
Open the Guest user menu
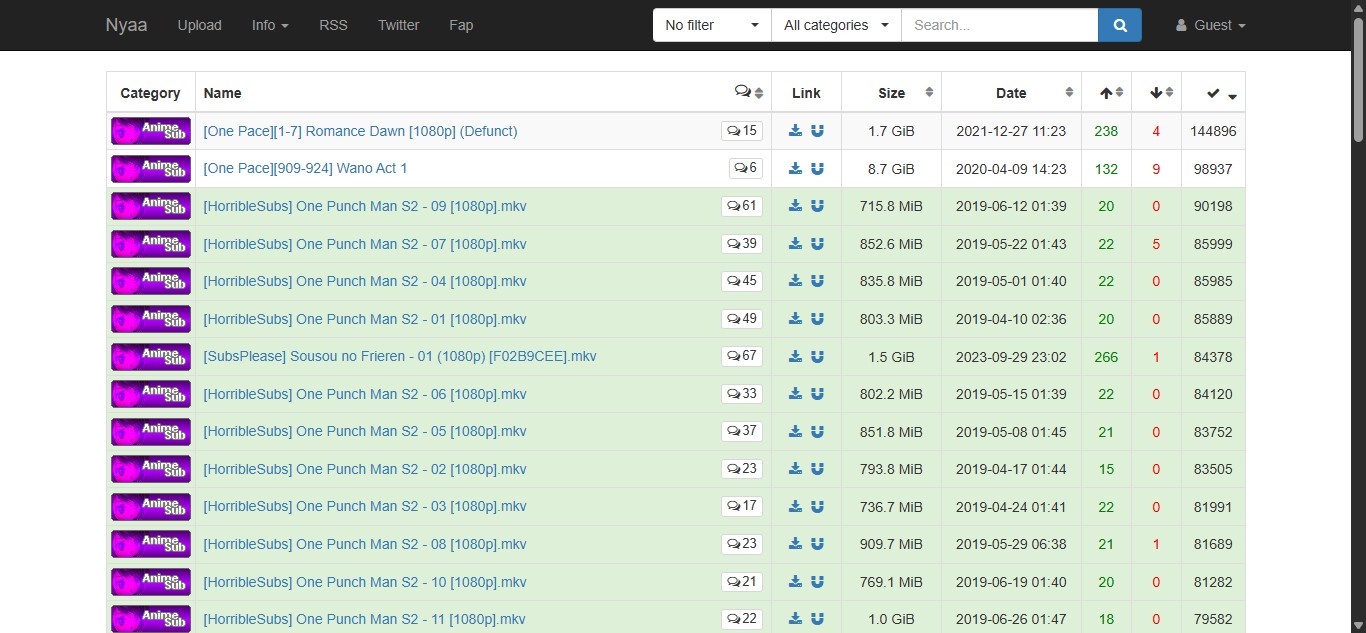click(x=1211, y=25)
